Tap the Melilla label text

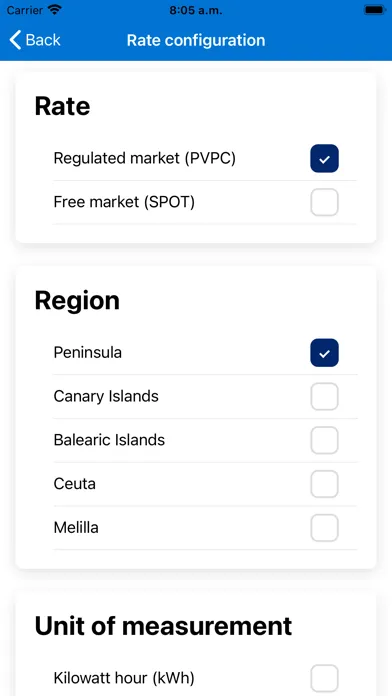tap(76, 528)
